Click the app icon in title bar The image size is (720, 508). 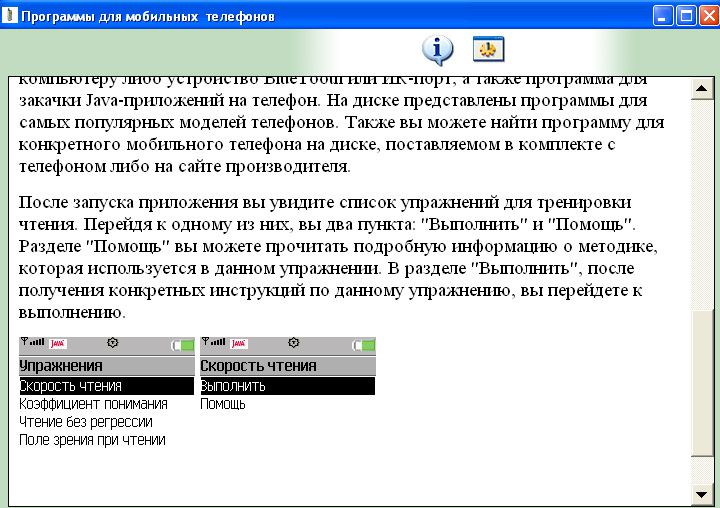point(10,16)
